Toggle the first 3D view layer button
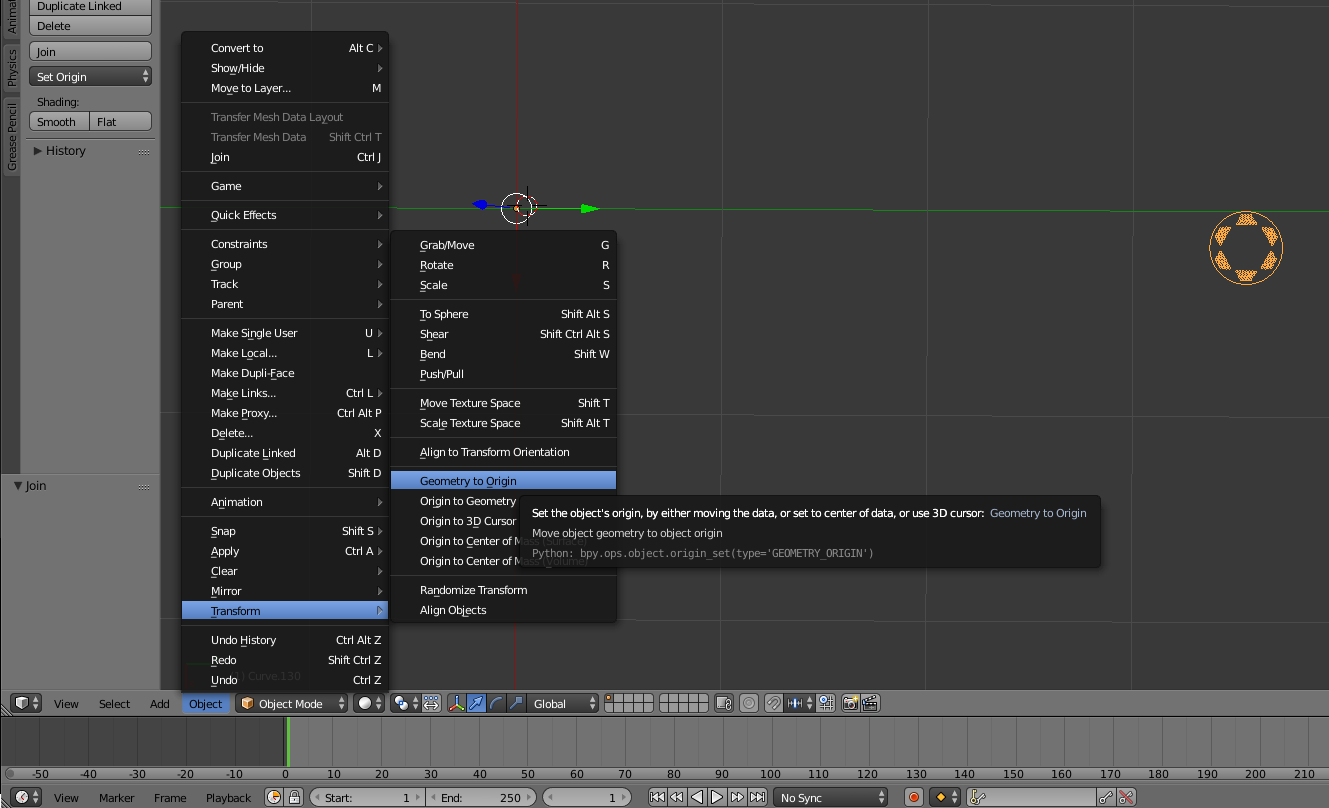1329x808 pixels. point(610,698)
